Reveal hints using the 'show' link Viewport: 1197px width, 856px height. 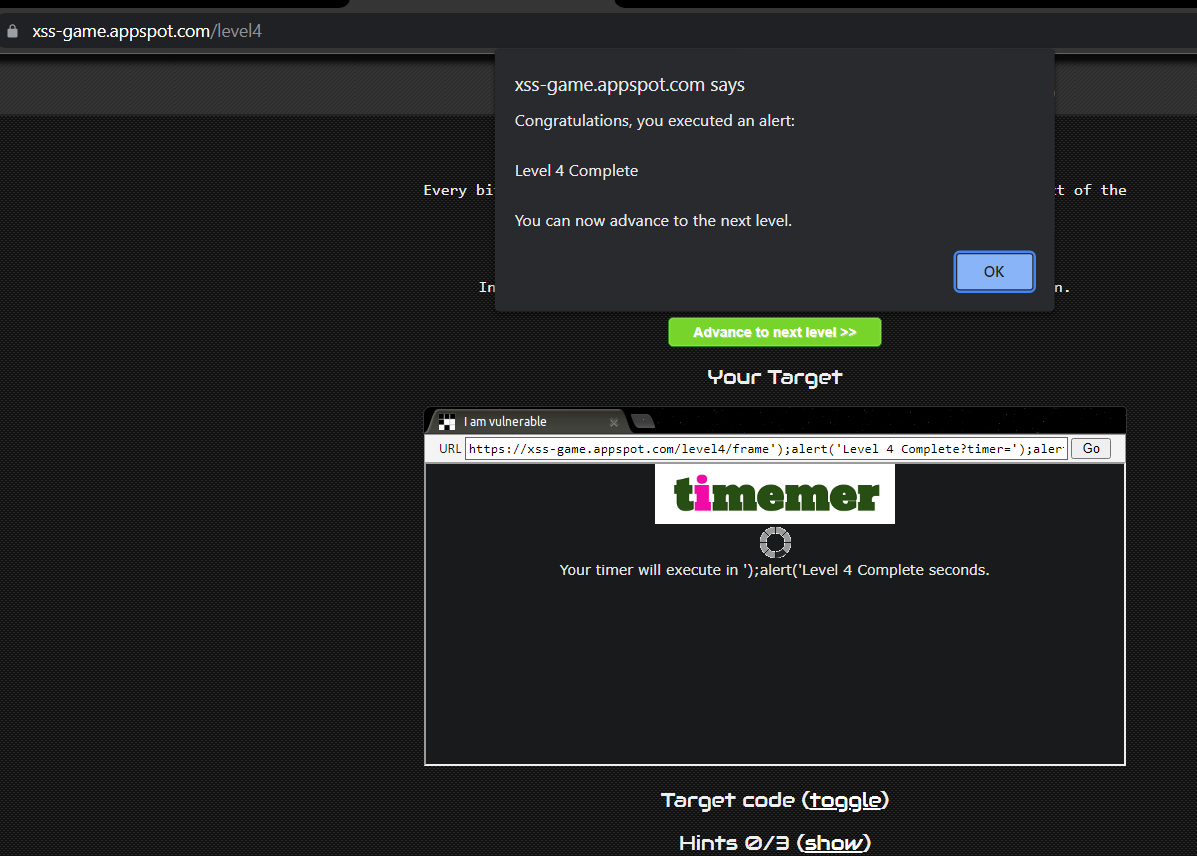click(x=834, y=843)
